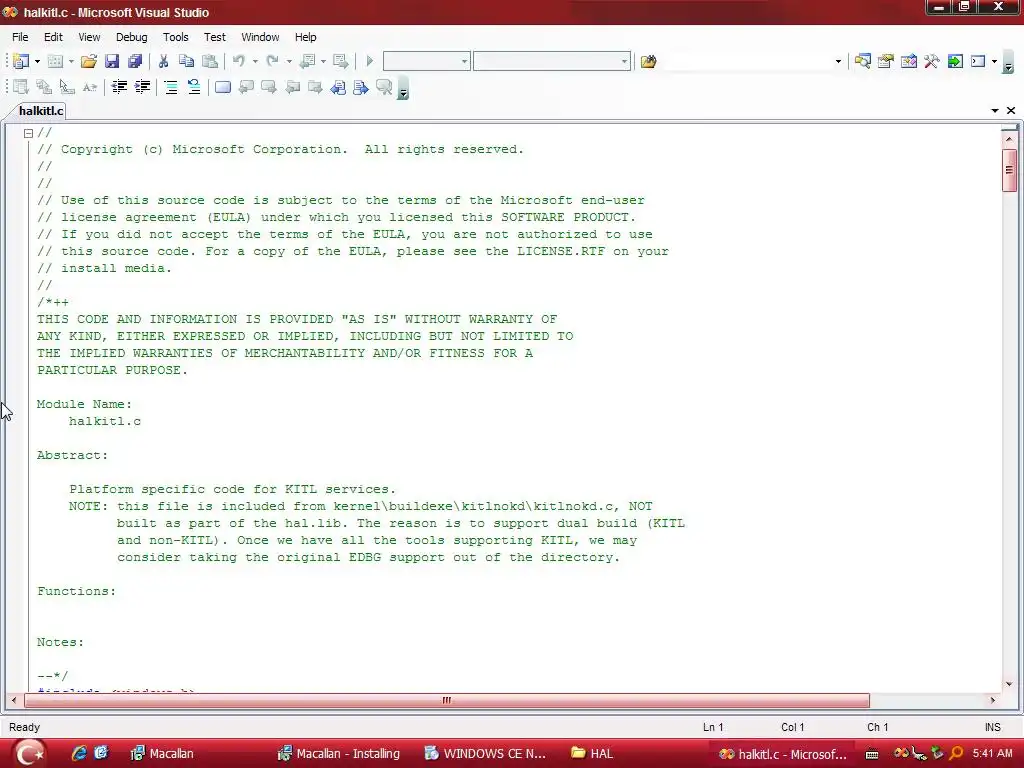Close the halkitl.c document tab

point(1011,110)
